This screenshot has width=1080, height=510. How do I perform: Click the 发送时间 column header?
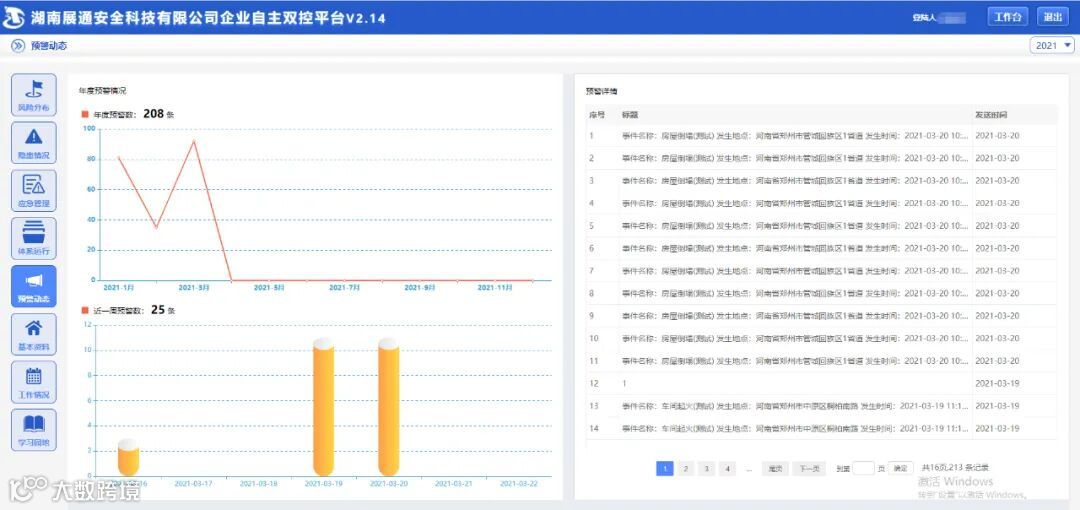[x=991, y=115]
